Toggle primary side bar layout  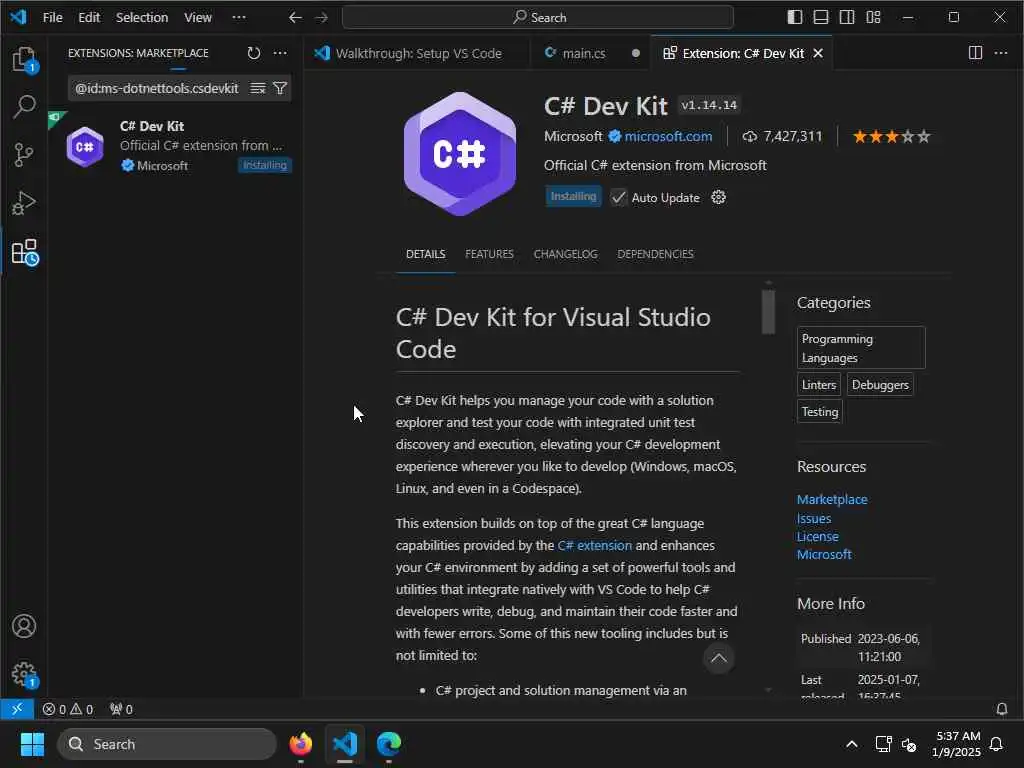(x=795, y=18)
